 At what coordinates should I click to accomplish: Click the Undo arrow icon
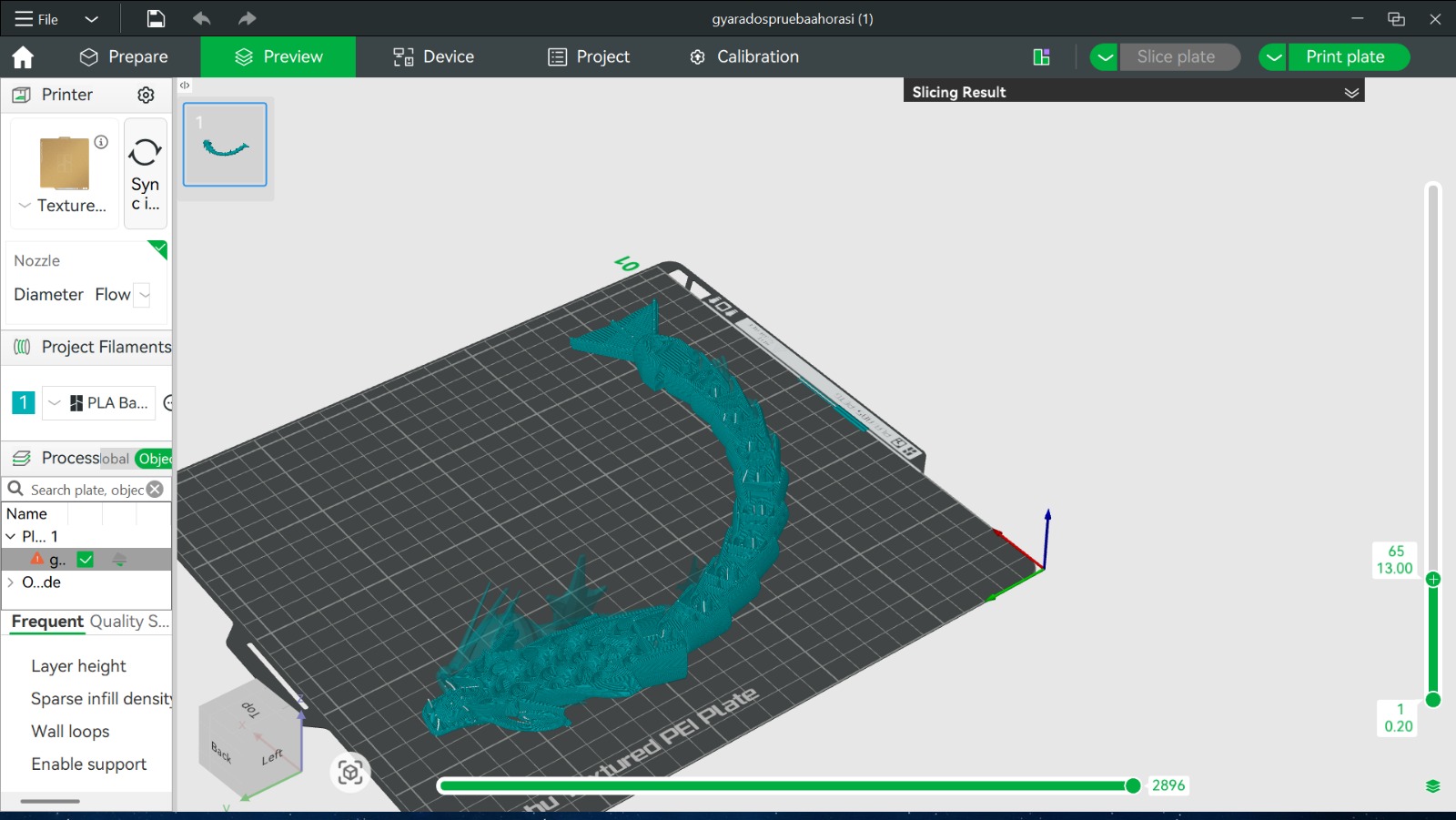tap(202, 19)
